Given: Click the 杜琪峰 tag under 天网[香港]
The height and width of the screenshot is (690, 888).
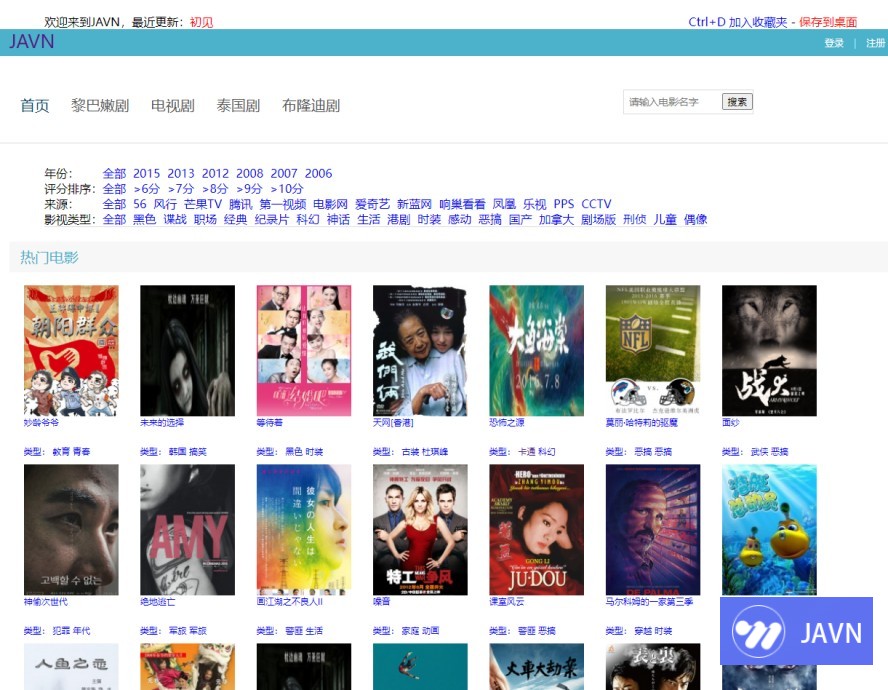Looking at the screenshot, I should click(x=435, y=452).
